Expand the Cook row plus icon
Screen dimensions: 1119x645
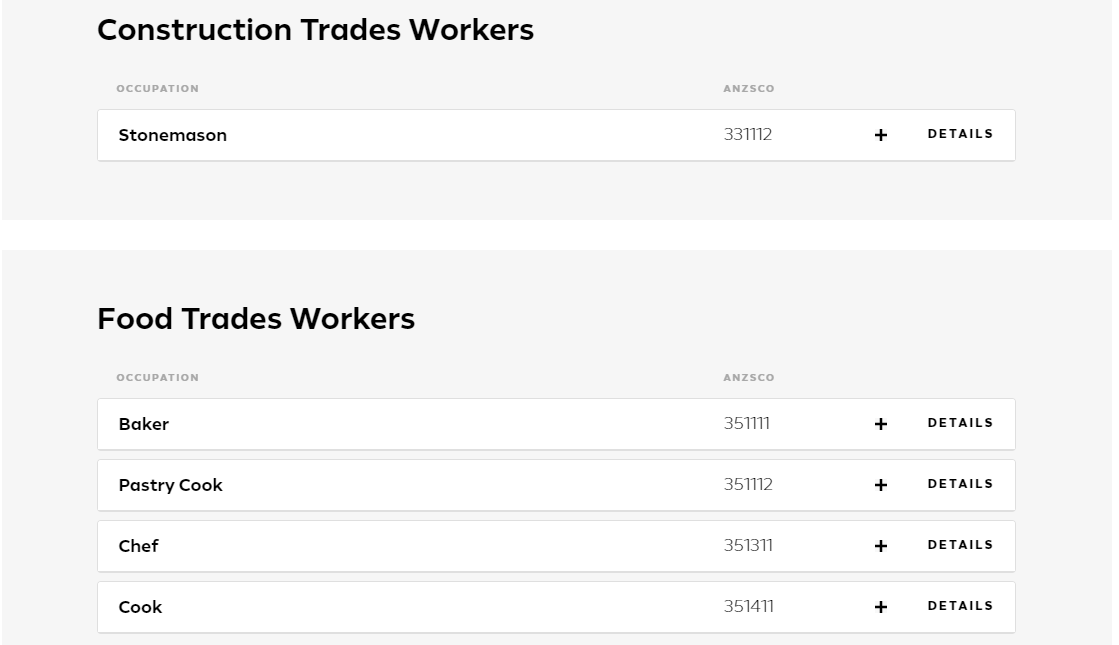click(881, 607)
